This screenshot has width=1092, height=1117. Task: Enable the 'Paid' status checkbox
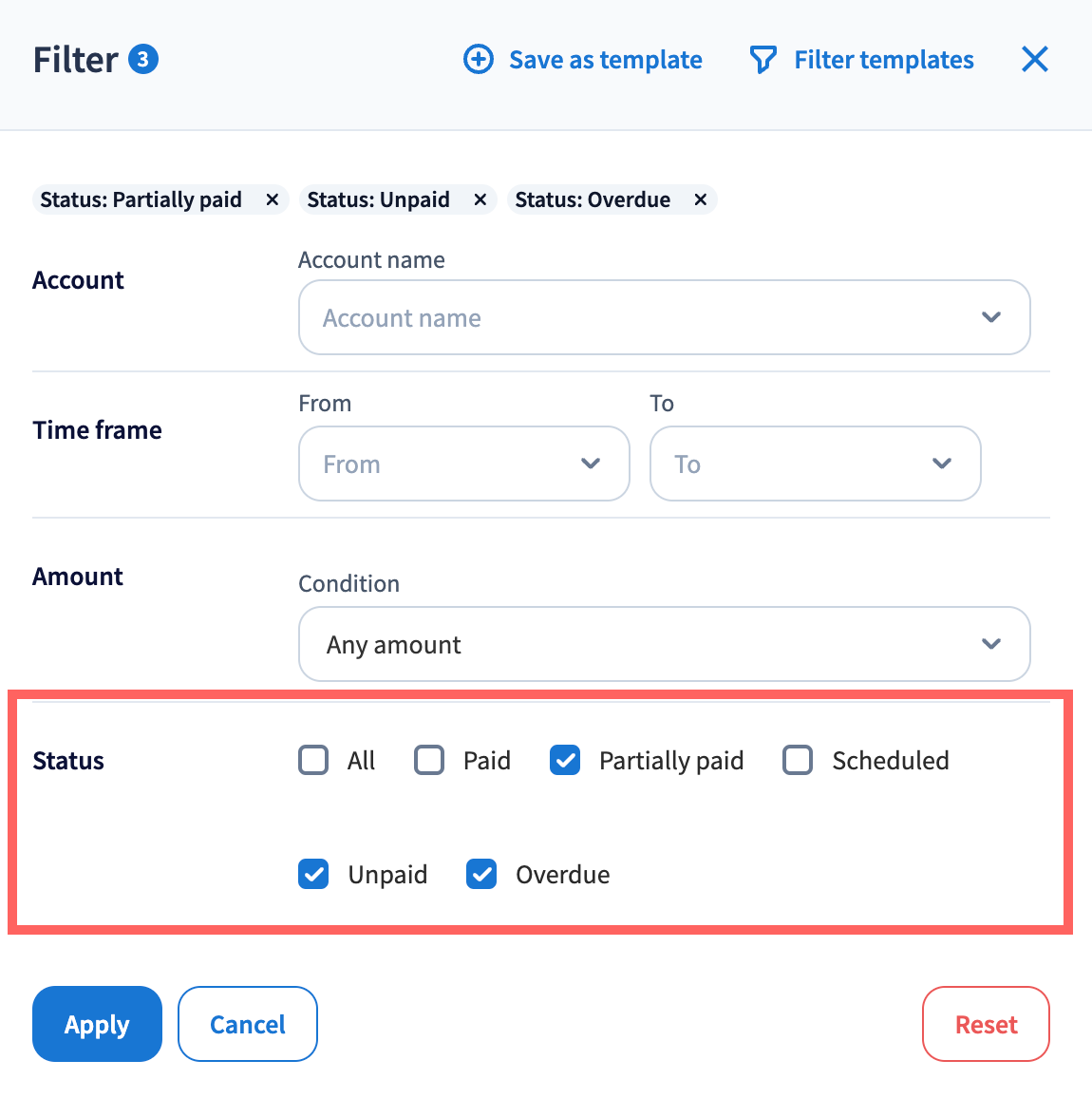pyautogui.click(x=429, y=761)
